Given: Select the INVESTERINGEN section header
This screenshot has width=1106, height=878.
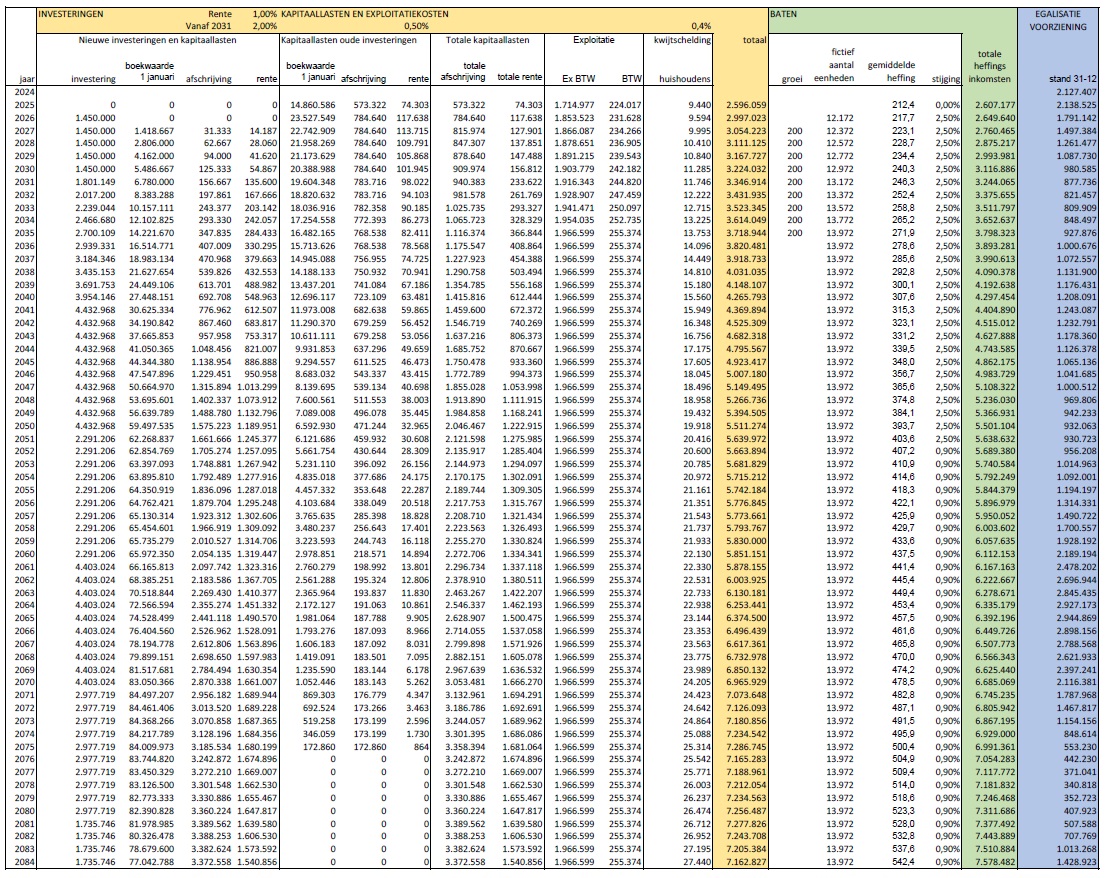Looking at the screenshot, I should (x=71, y=14).
